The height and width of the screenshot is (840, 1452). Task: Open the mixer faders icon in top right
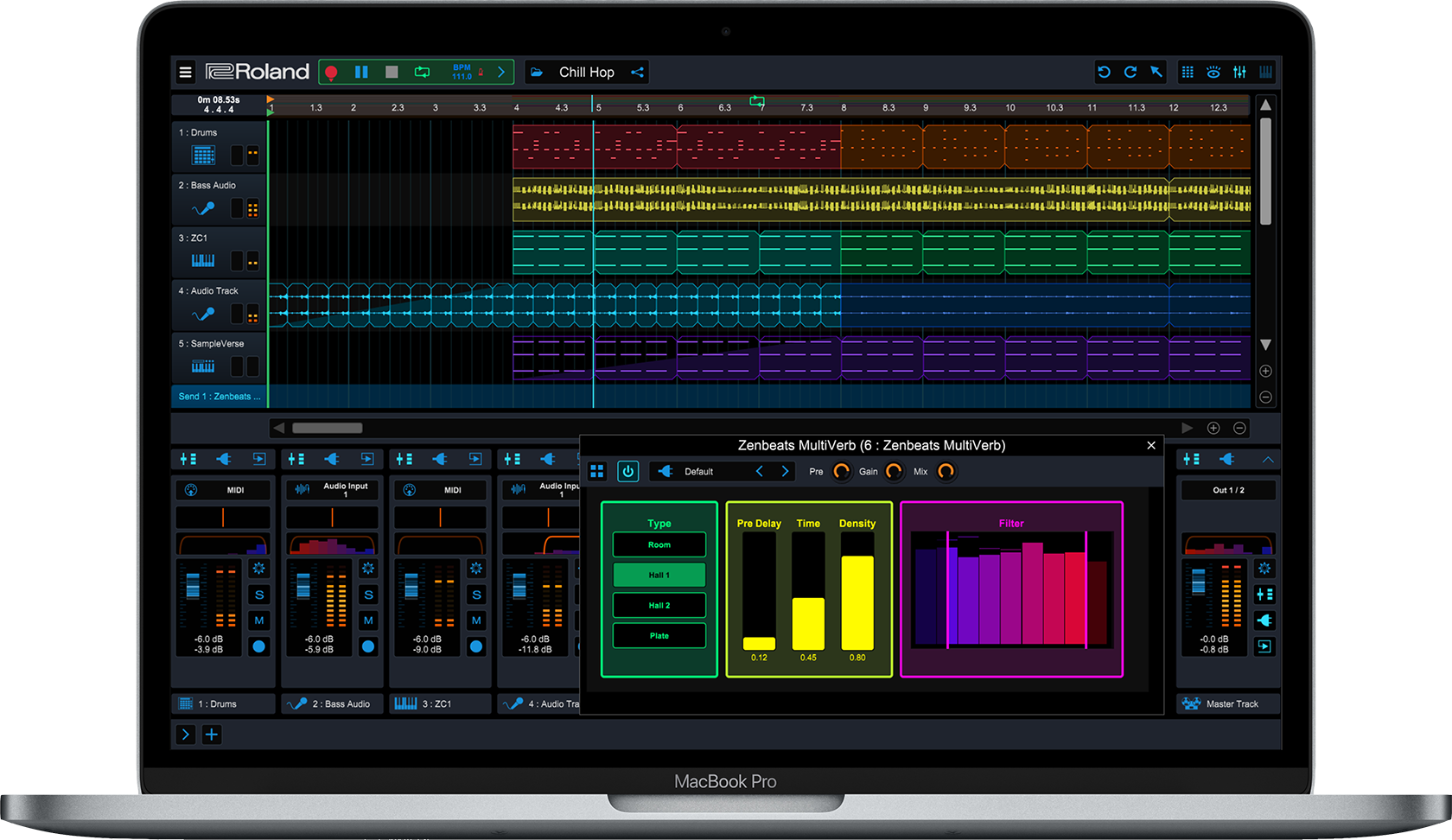(1239, 72)
